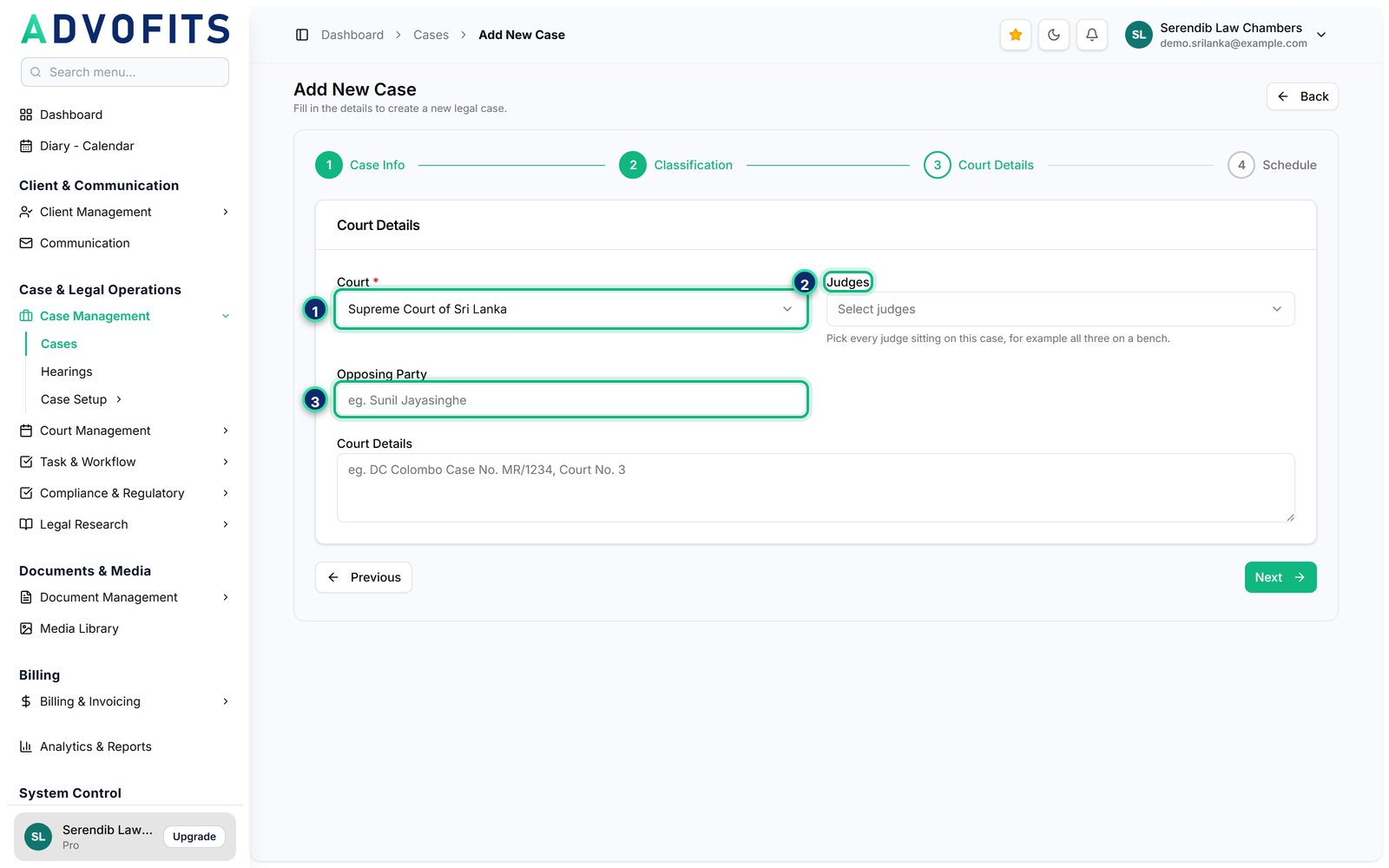Go to step 2 Classification
Screen dimensions: 1389x868
pyautogui.click(x=675, y=165)
